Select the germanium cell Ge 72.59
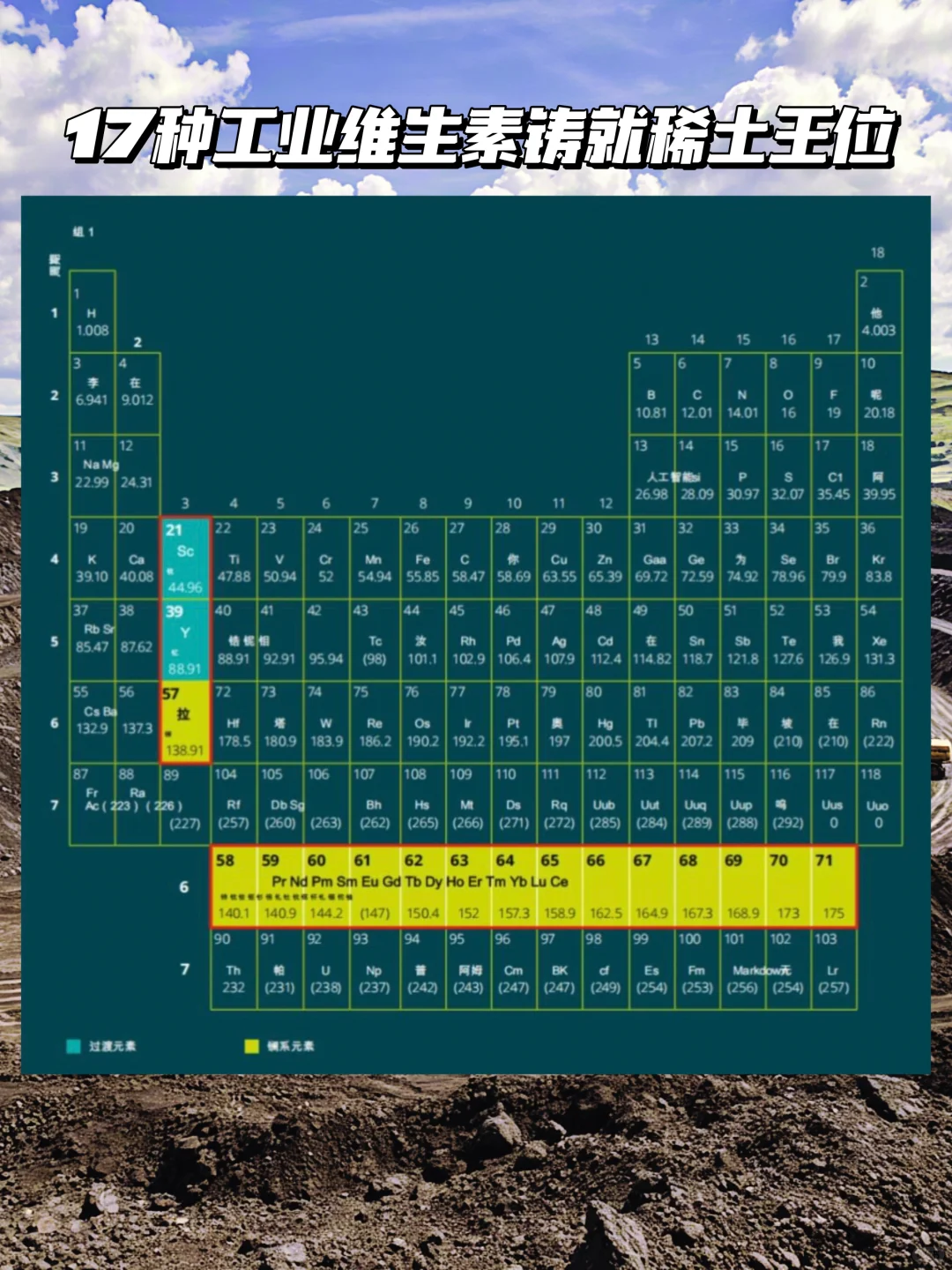The height and width of the screenshot is (1270, 952). click(697, 557)
